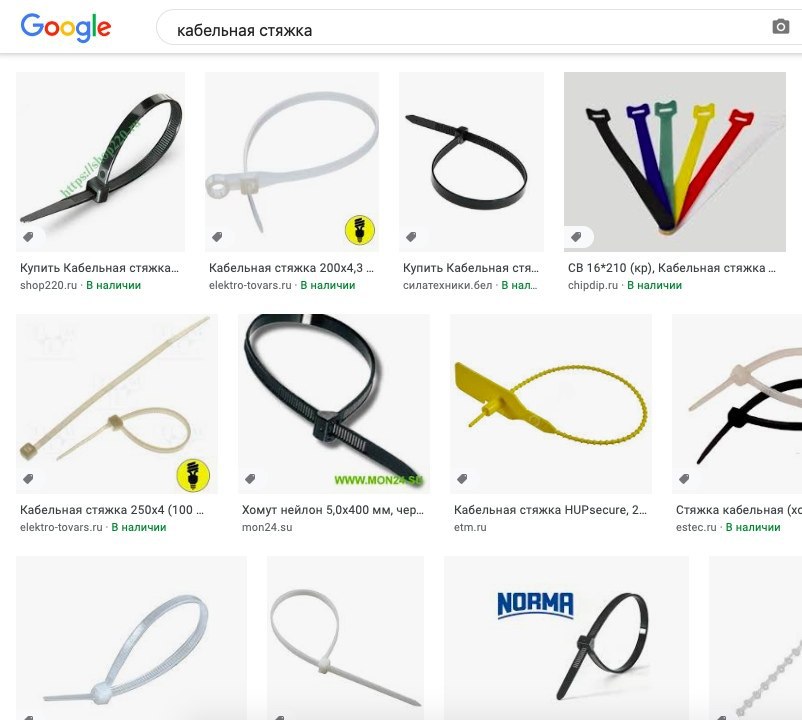Click tag icon on yellow HUPsecure tie image

pos(462,479)
